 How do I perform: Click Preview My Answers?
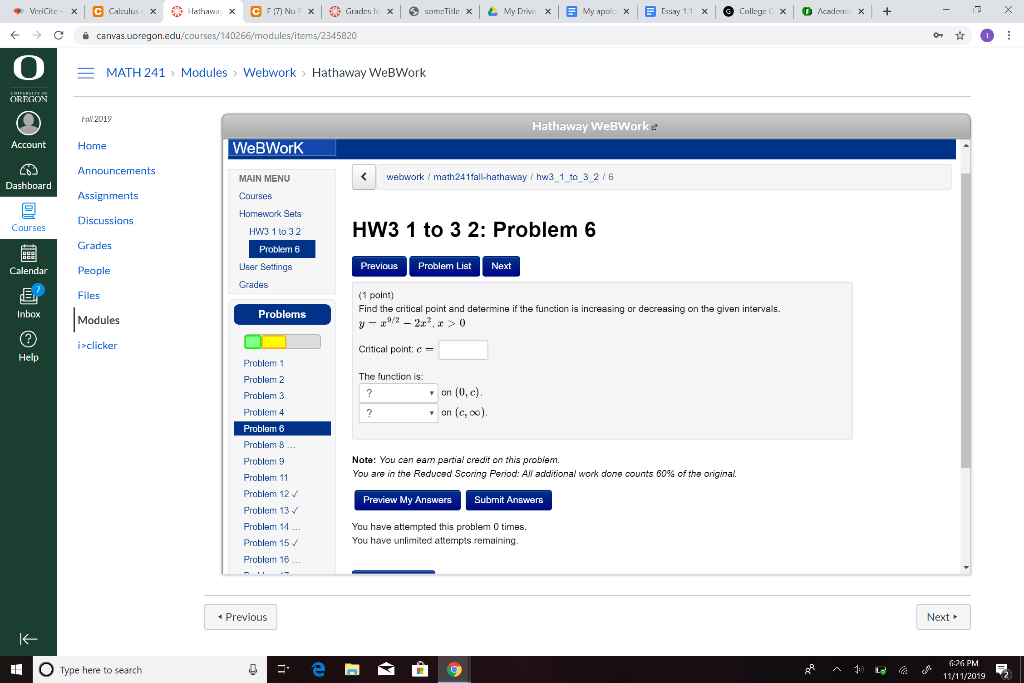tap(406, 500)
